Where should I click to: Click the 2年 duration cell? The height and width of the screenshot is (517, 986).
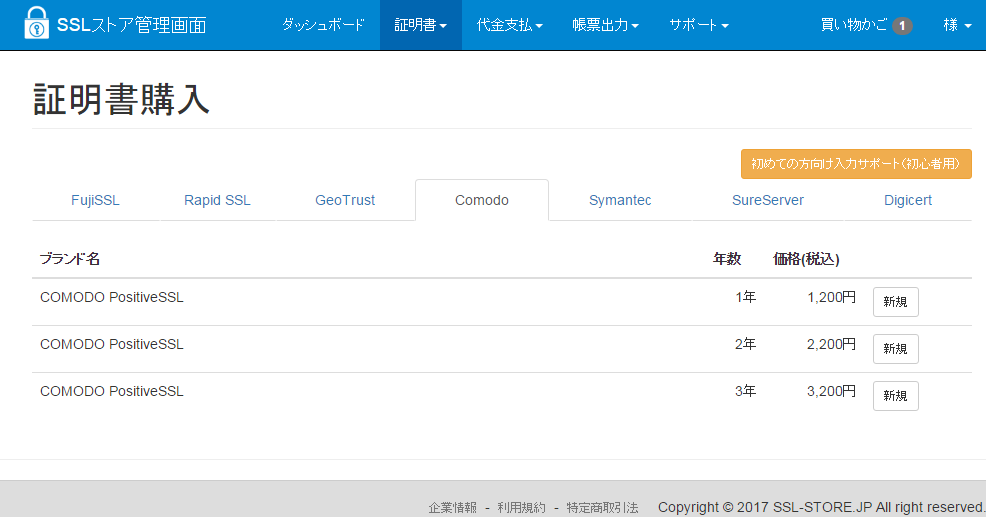746,344
